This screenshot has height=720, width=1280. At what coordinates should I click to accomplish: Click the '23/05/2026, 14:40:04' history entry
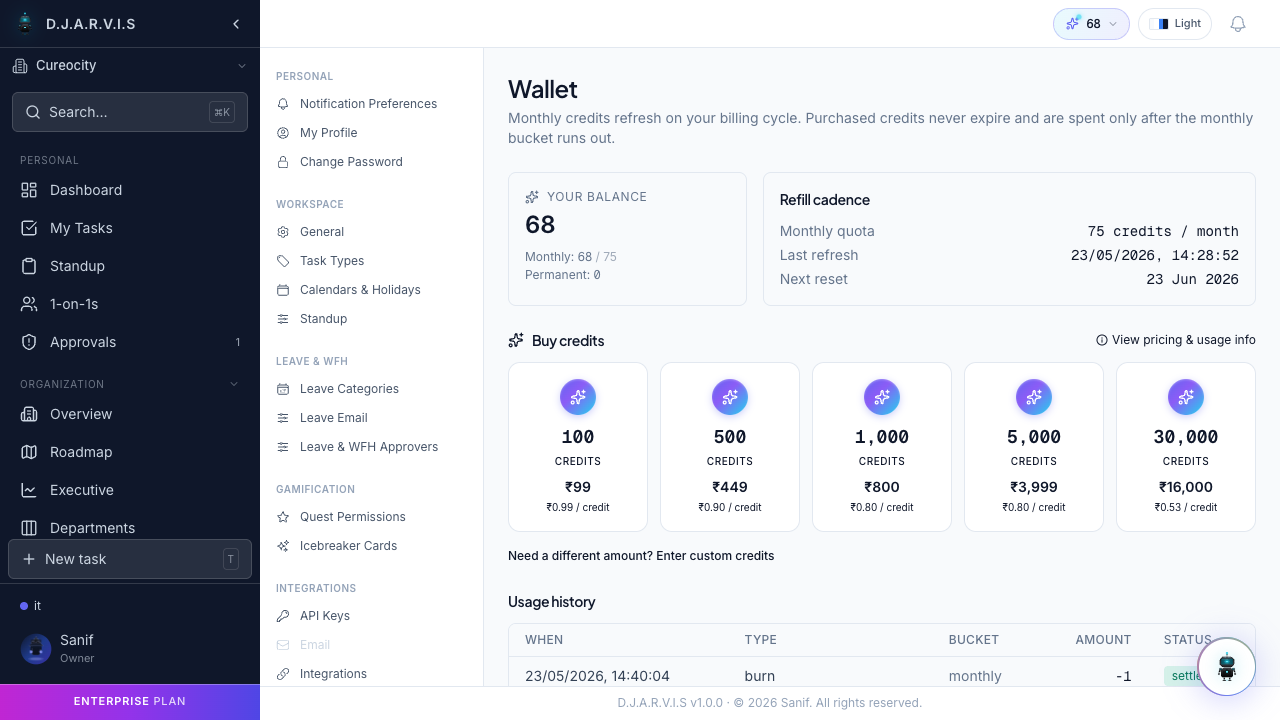coord(597,676)
